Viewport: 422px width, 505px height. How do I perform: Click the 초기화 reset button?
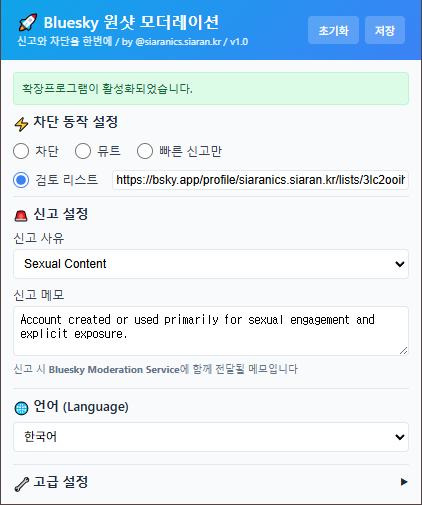(x=333, y=30)
